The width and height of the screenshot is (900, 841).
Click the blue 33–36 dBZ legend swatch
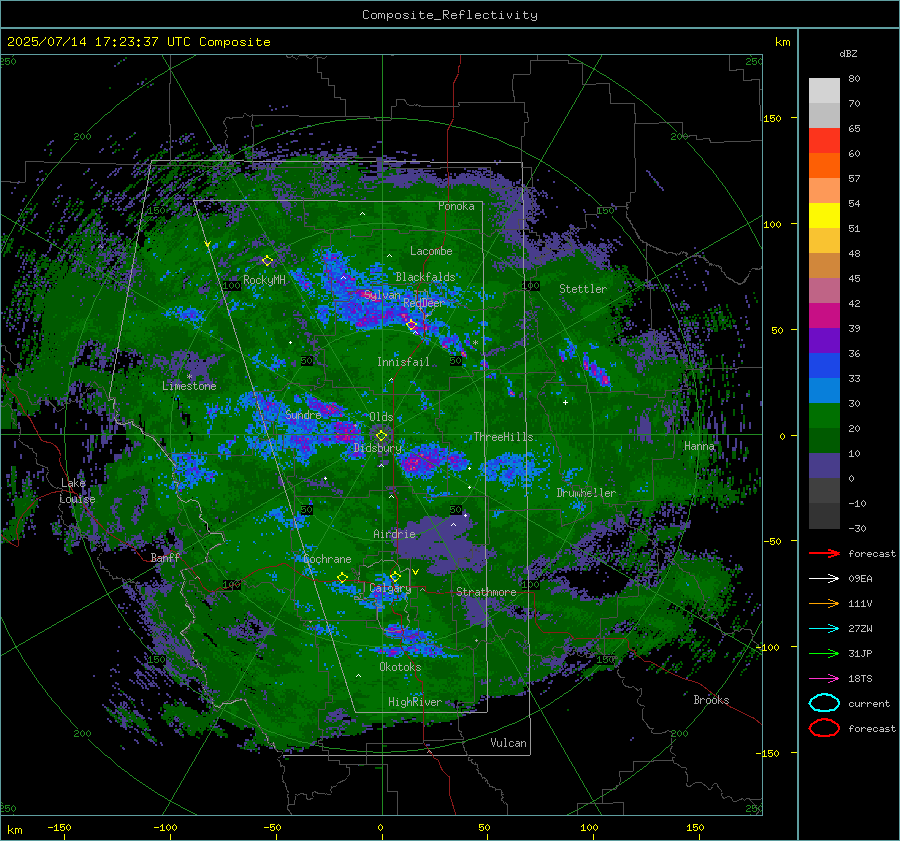pyautogui.click(x=824, y=365)
